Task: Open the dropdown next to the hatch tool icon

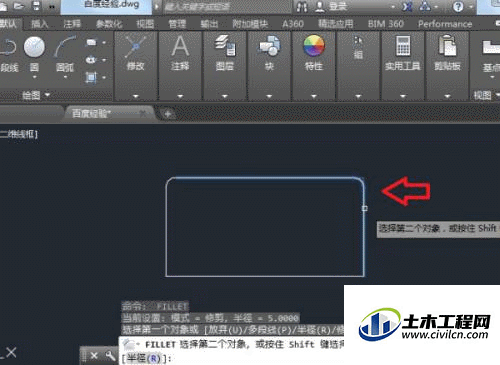Action: (104, 77)
